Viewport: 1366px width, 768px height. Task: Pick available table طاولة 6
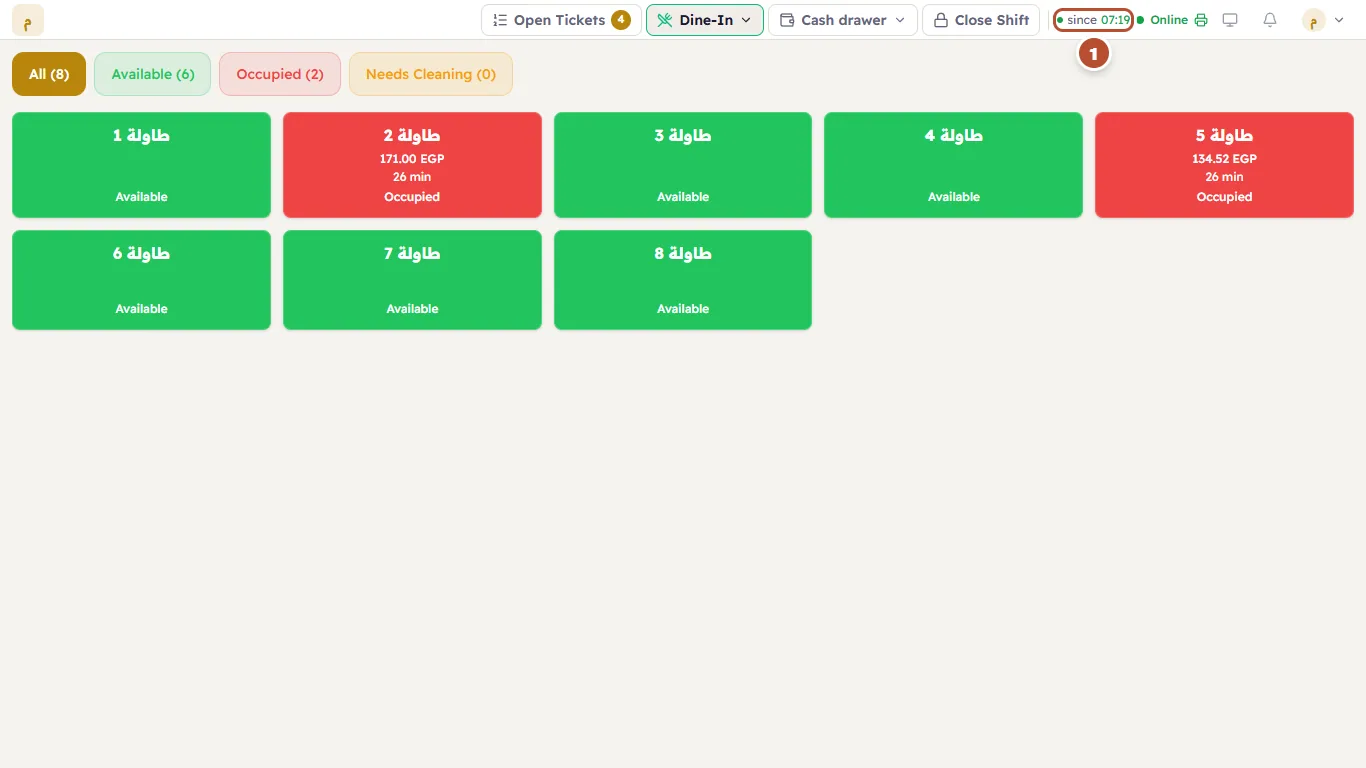tap(141, 280)
